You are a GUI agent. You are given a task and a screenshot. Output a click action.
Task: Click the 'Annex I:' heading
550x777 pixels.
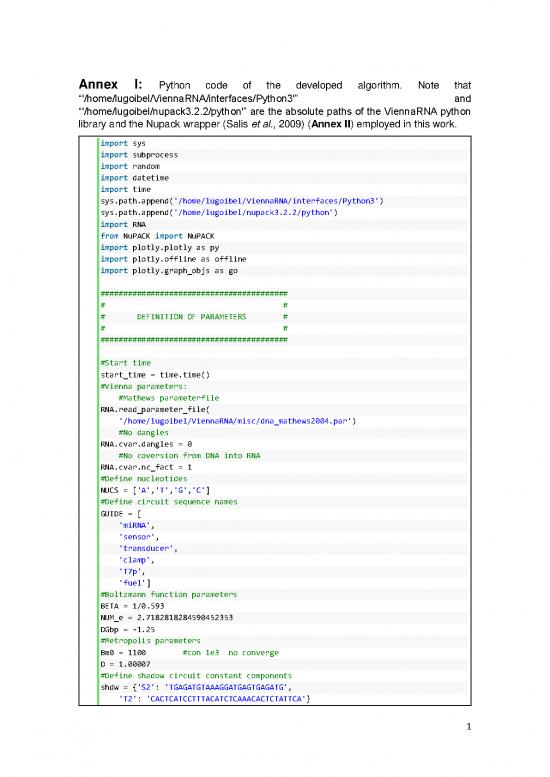click(110, 84)
